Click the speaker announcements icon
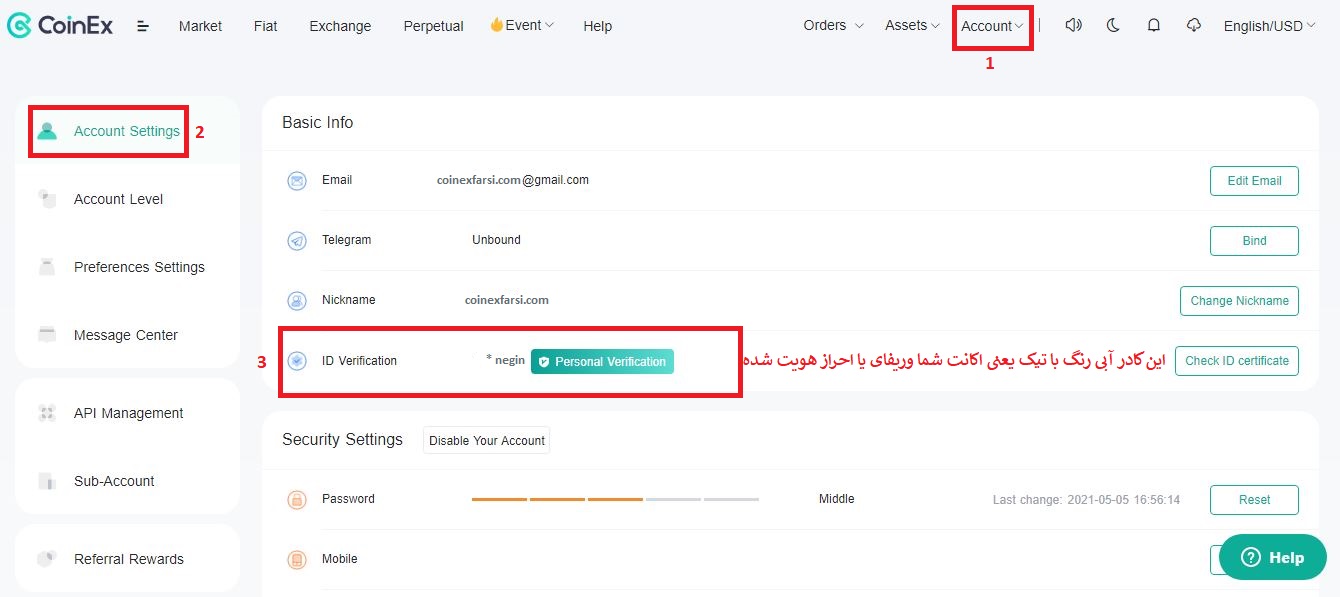 (x=1073, y=26)
